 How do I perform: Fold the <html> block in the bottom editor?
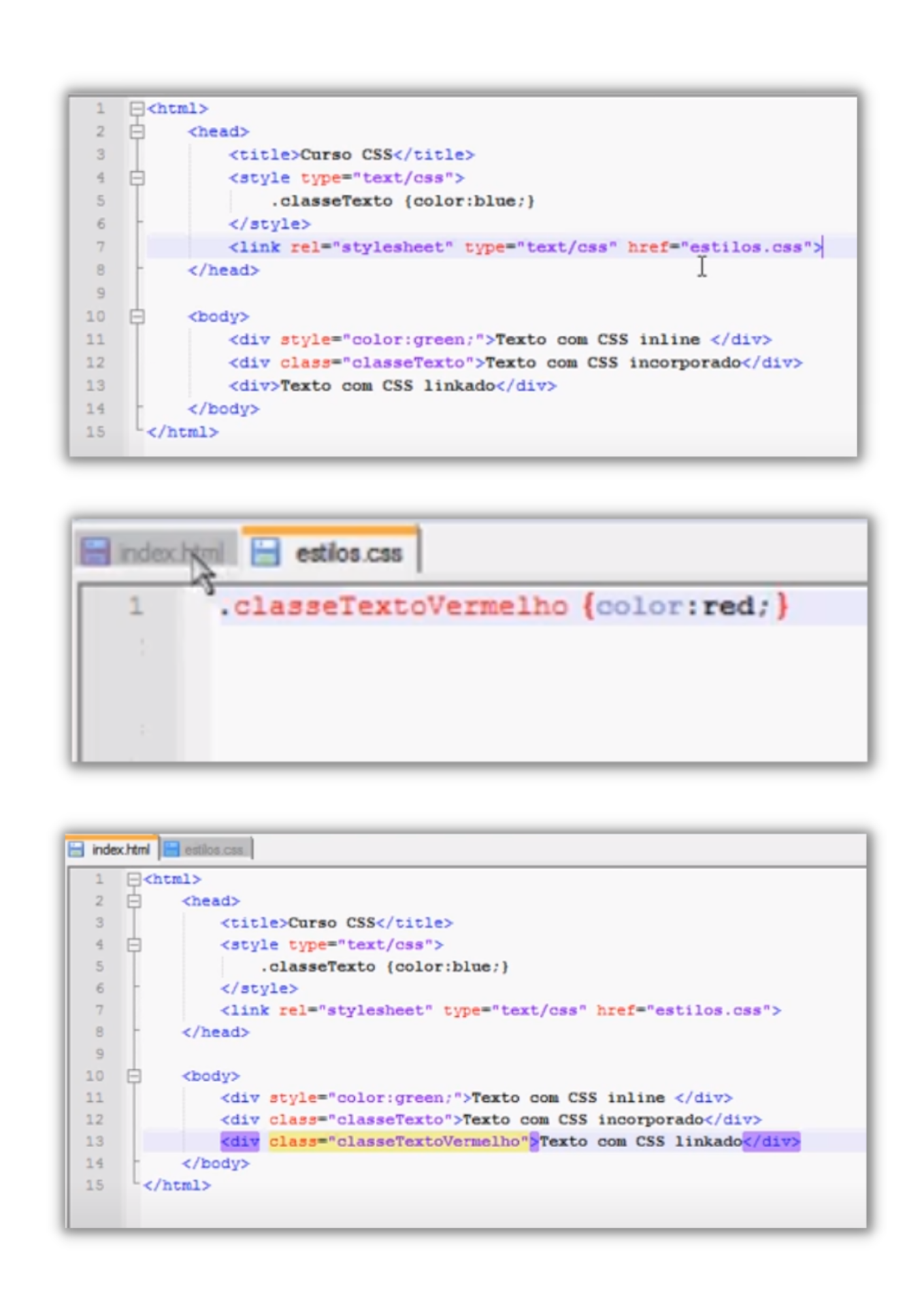point(134,879)
